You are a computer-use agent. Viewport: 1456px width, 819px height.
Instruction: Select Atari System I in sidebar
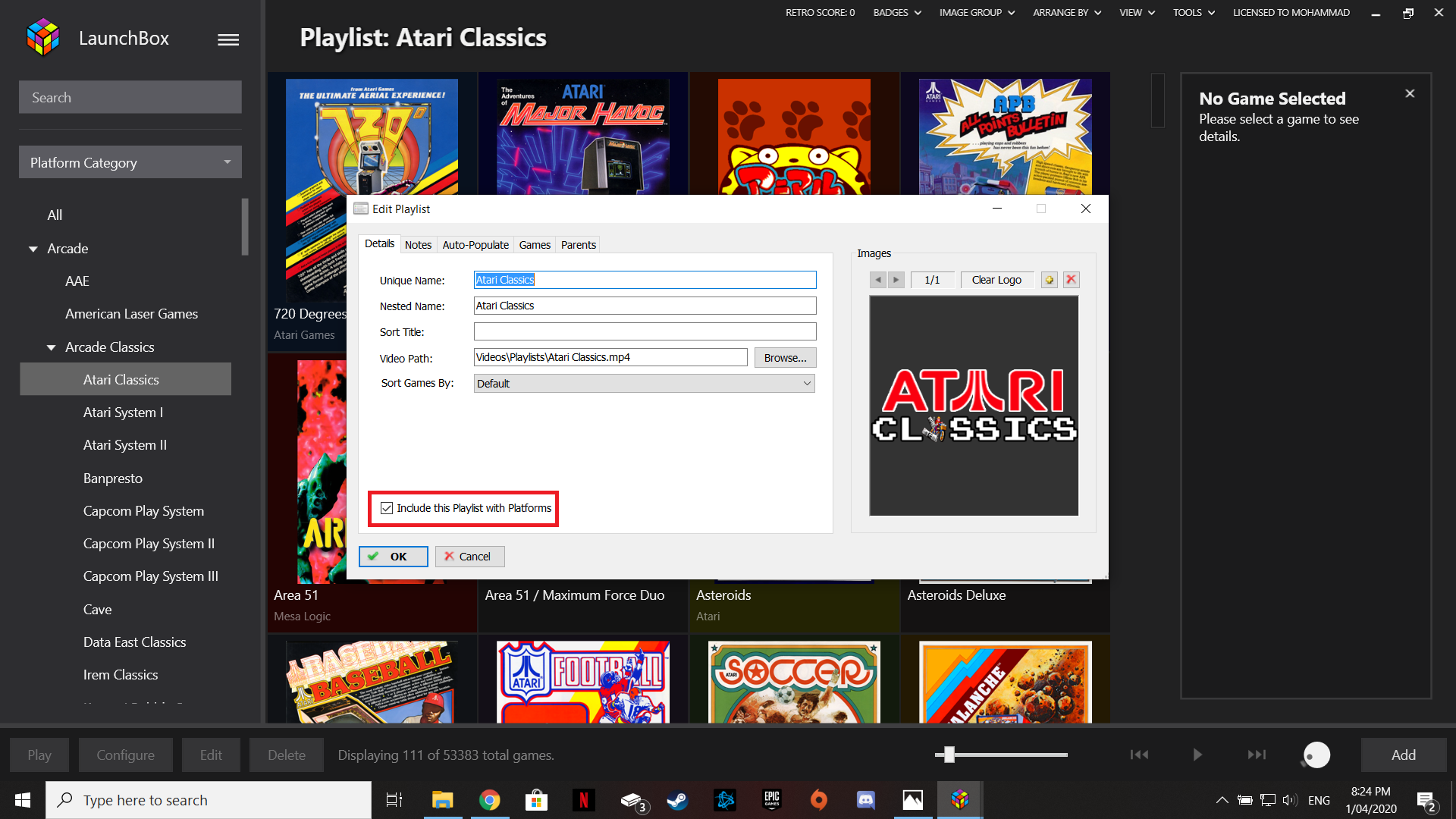tap(125, 413)
